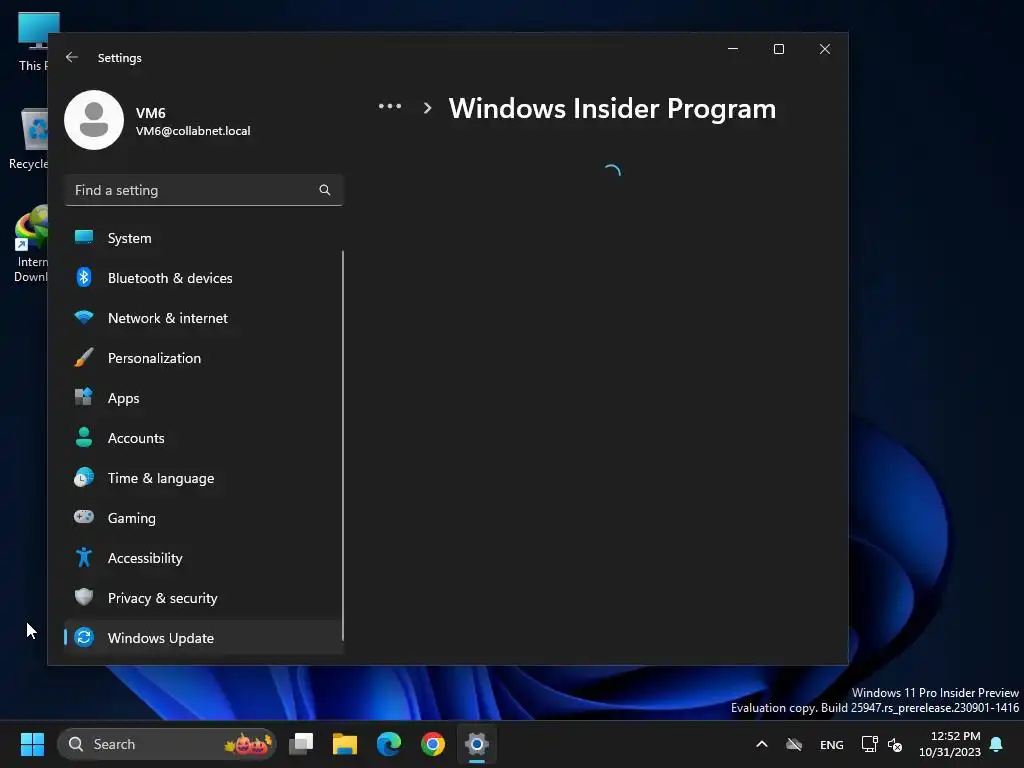Click the Find a setting search box

point(204,190)
